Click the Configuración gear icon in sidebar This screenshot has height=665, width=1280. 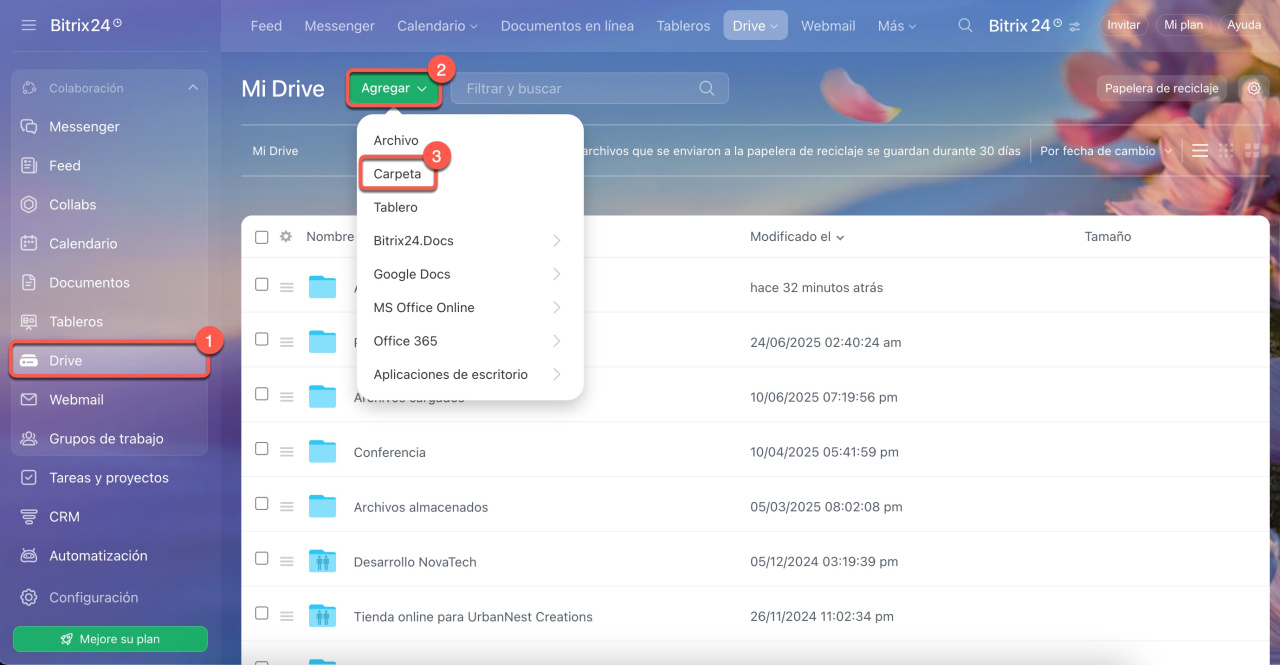point(29,597)
